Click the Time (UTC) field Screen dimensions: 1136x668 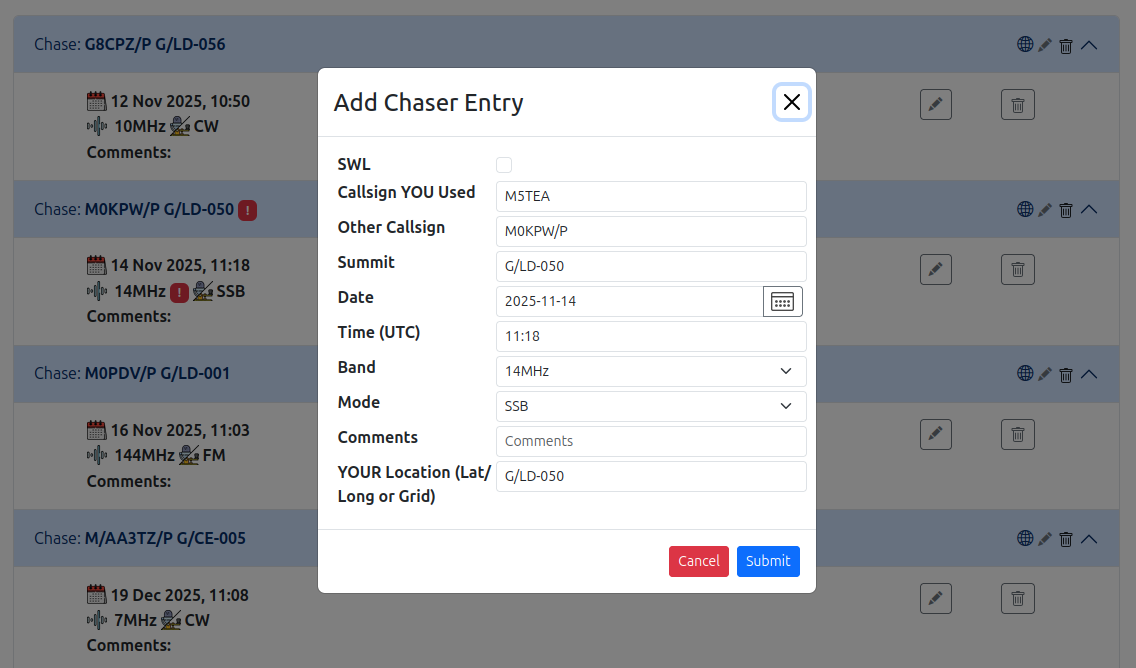click(x=651, y=336)
